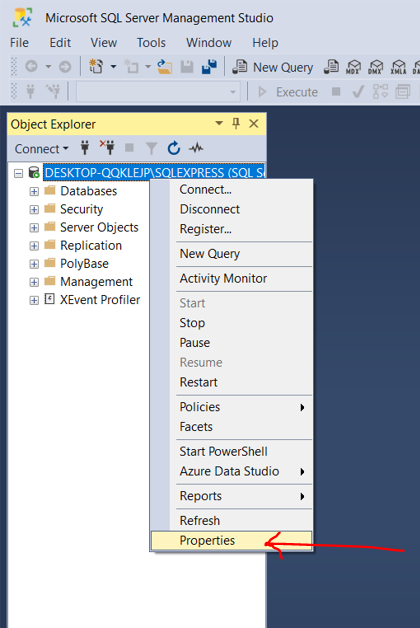Click the MDX query icon
The height and width of the screenshot is (628, 420).
coord(353,67)
